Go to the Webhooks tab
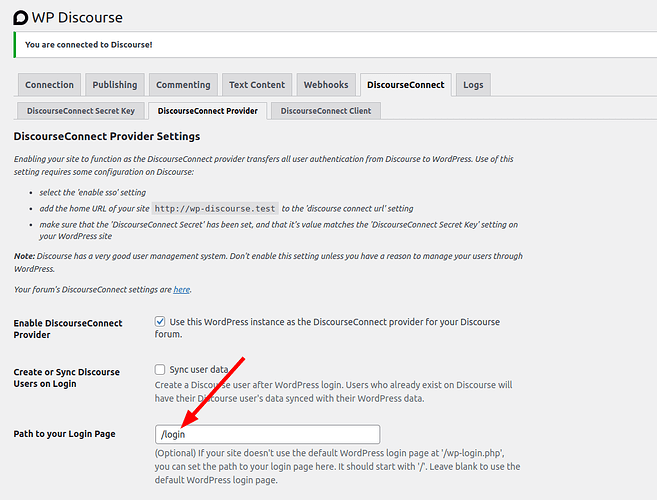Image resolution: width=657 pixels, height=500 pixels. [326, 85]
